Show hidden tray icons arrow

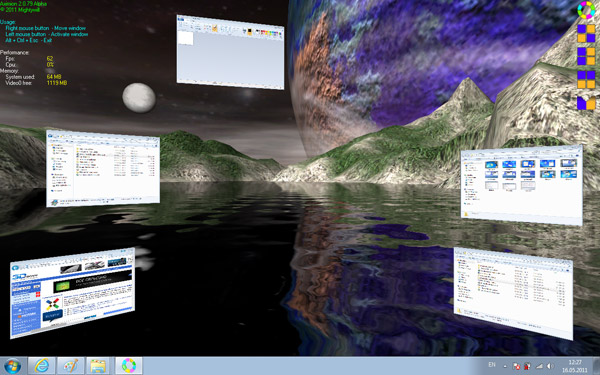tap(505, 366)
